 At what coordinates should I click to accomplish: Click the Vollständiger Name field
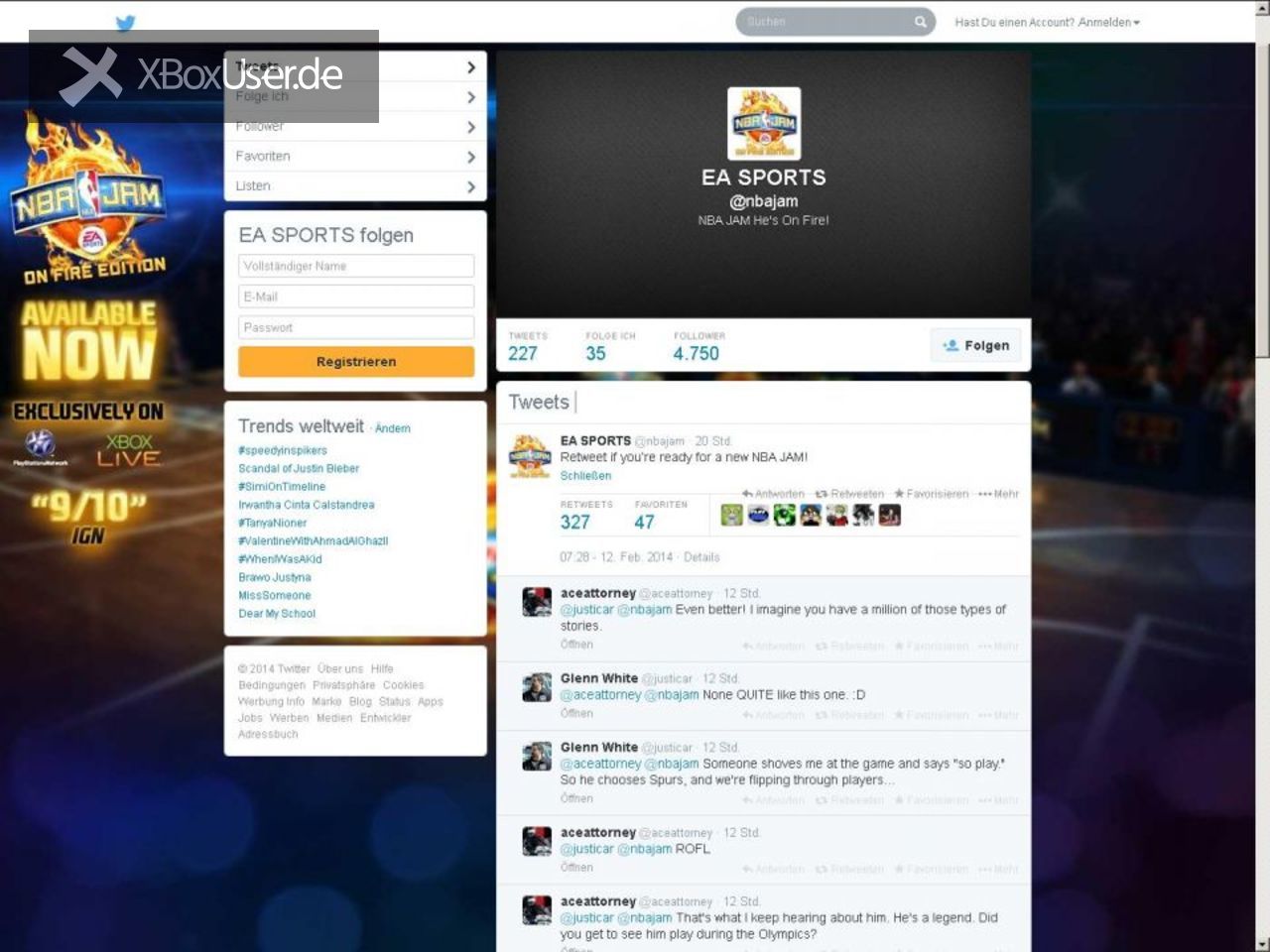(x=356, y=266)
